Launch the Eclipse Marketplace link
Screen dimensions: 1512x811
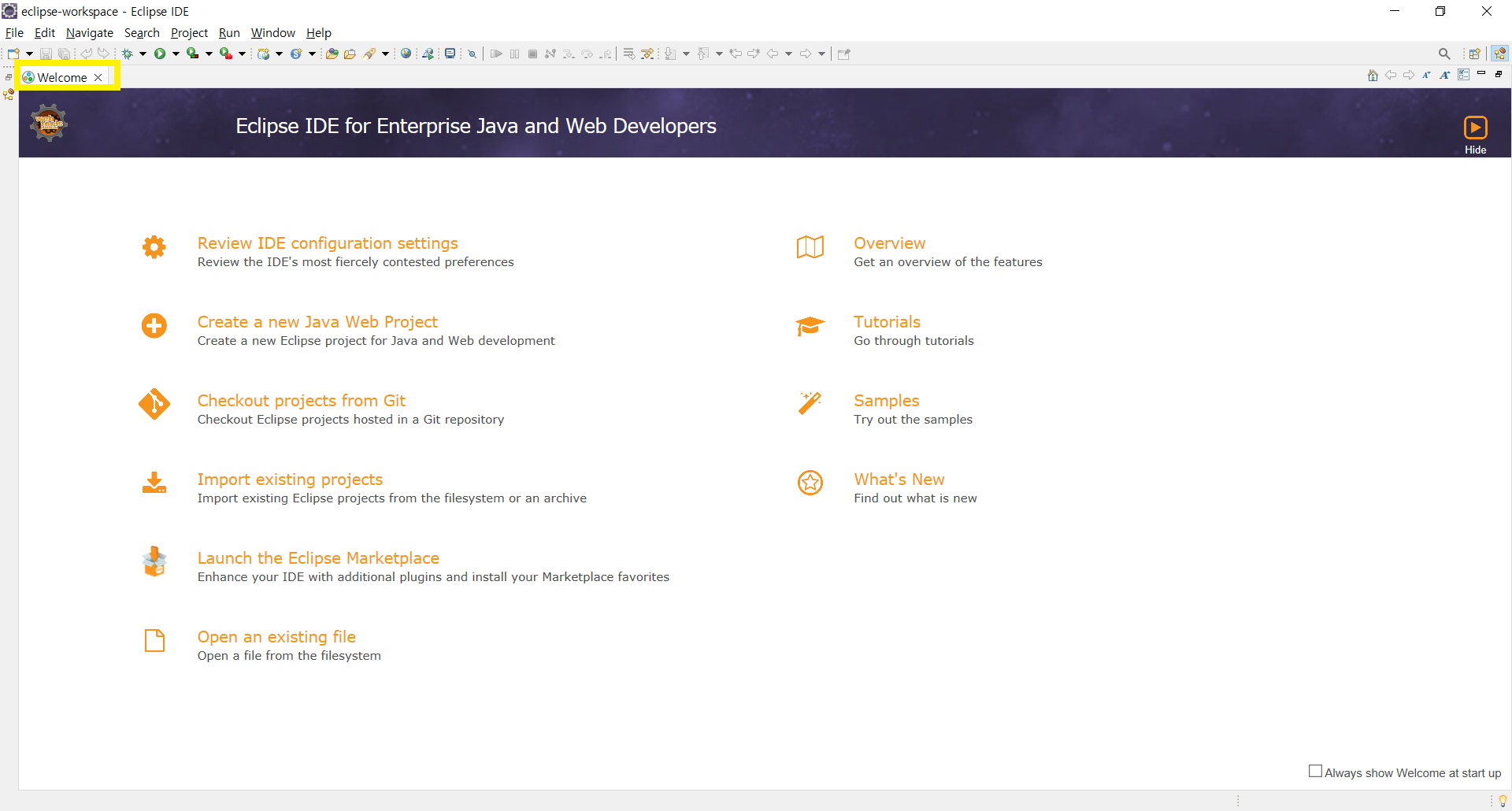pyautogui.click(x=318, y=558)
